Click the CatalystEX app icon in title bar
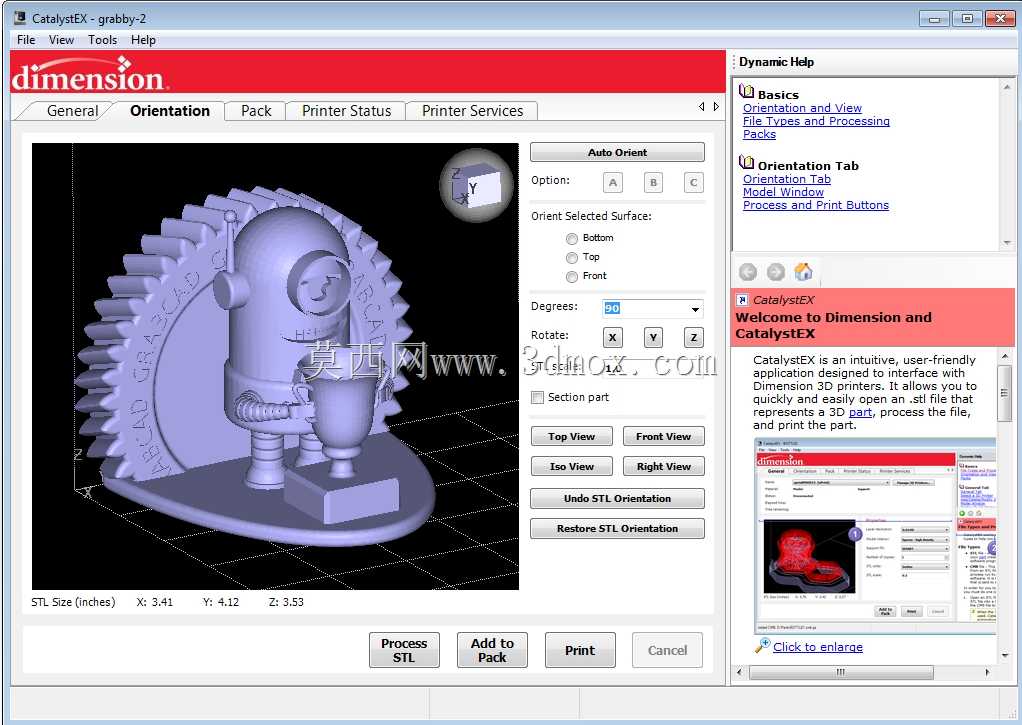The image size is (1022, 725). pyautogui.click(x=20, y=18)
